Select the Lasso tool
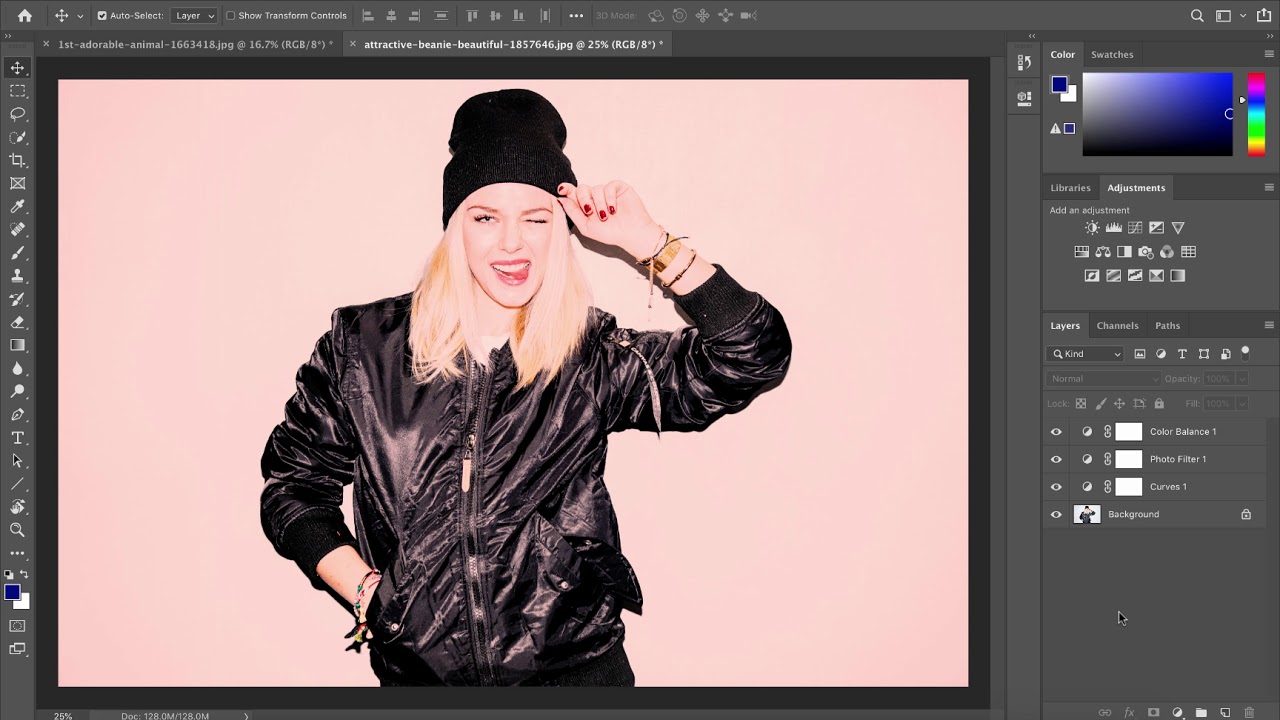This screenshot has height=720, width=1280. pos(17,114)
